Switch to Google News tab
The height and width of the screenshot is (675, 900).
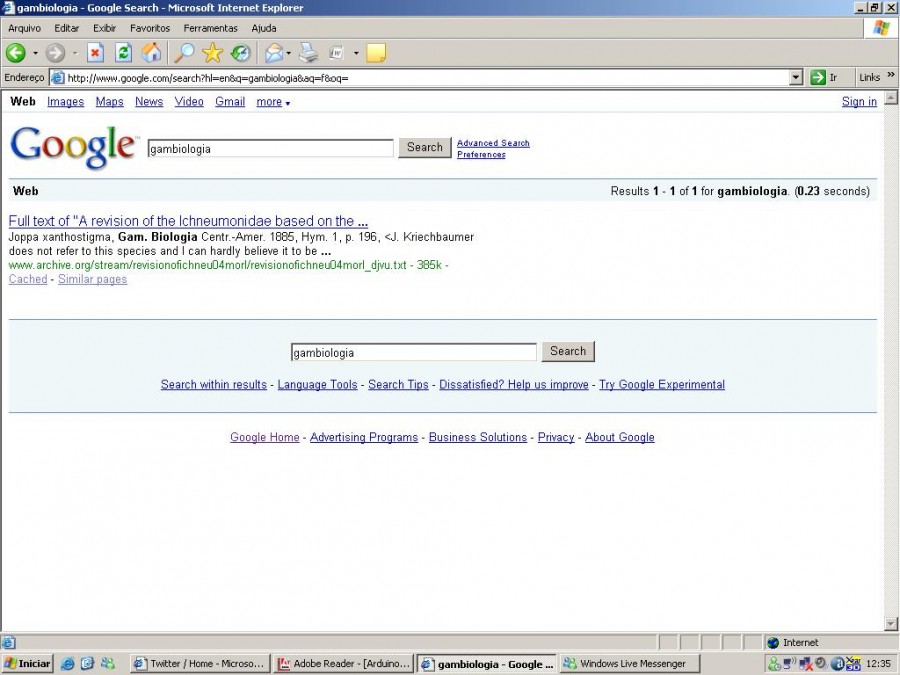click(x=149, y=102)
